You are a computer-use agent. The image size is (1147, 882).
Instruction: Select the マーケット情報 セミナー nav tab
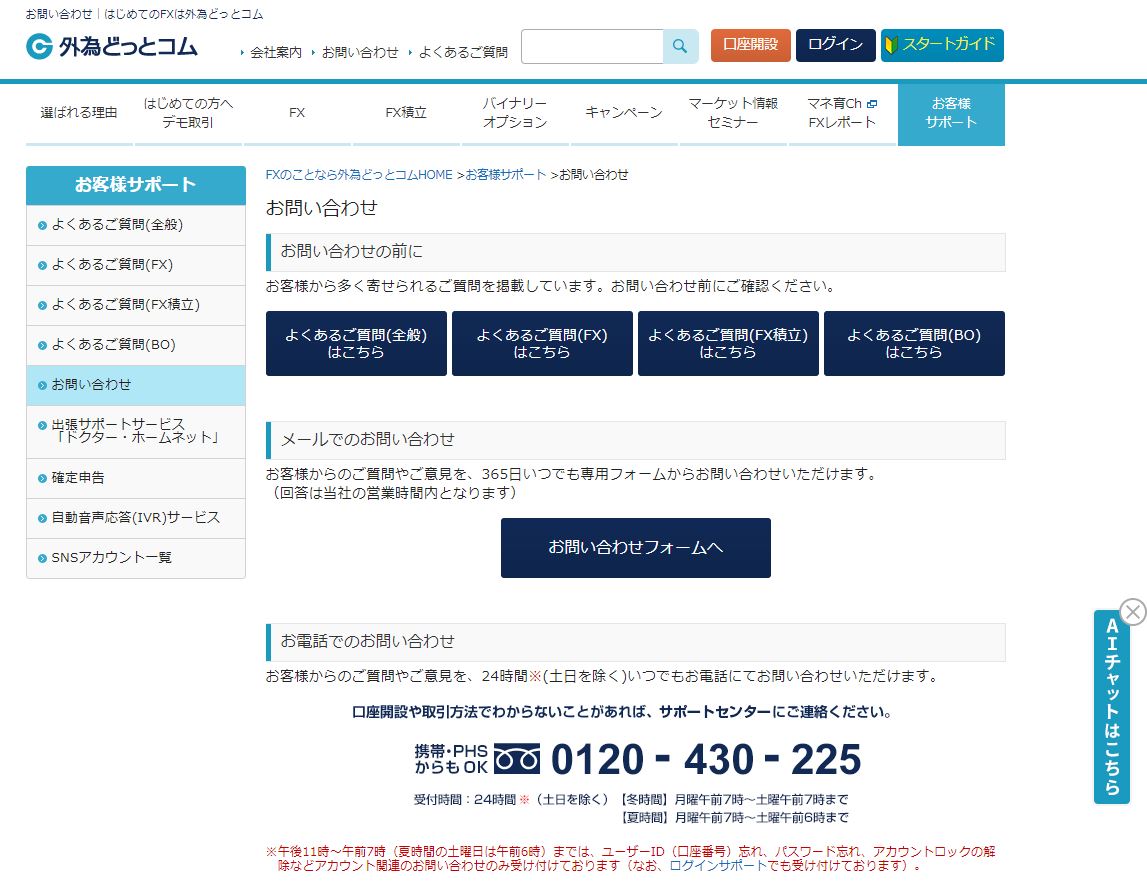pyautogui.click(x=733, y=113)
